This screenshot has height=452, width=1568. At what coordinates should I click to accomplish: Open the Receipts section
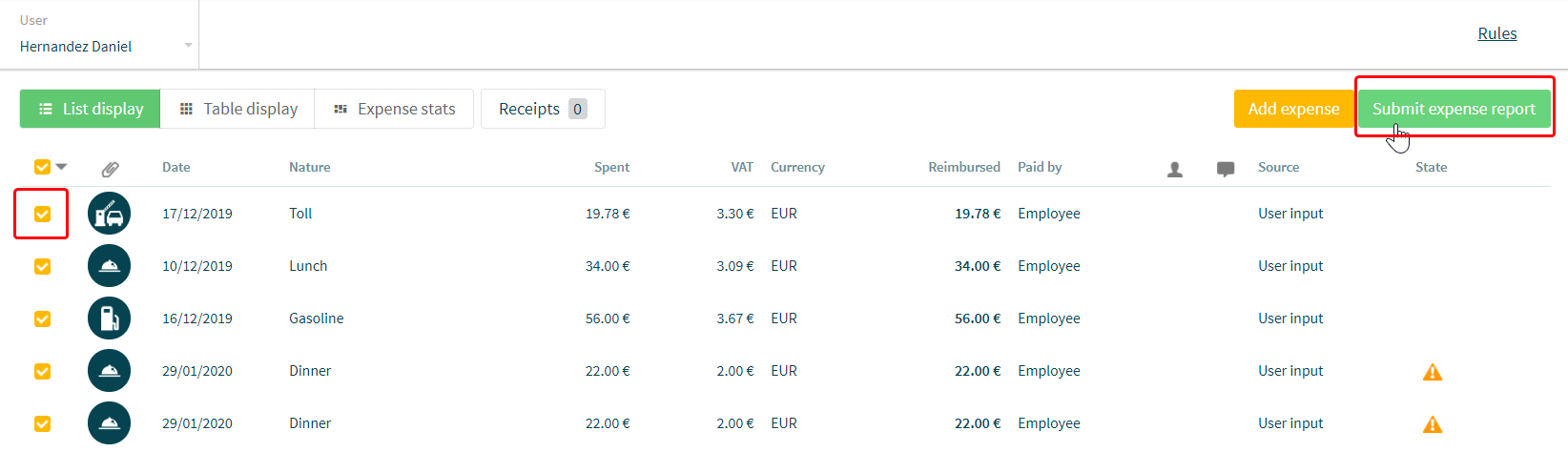[542, 109]
